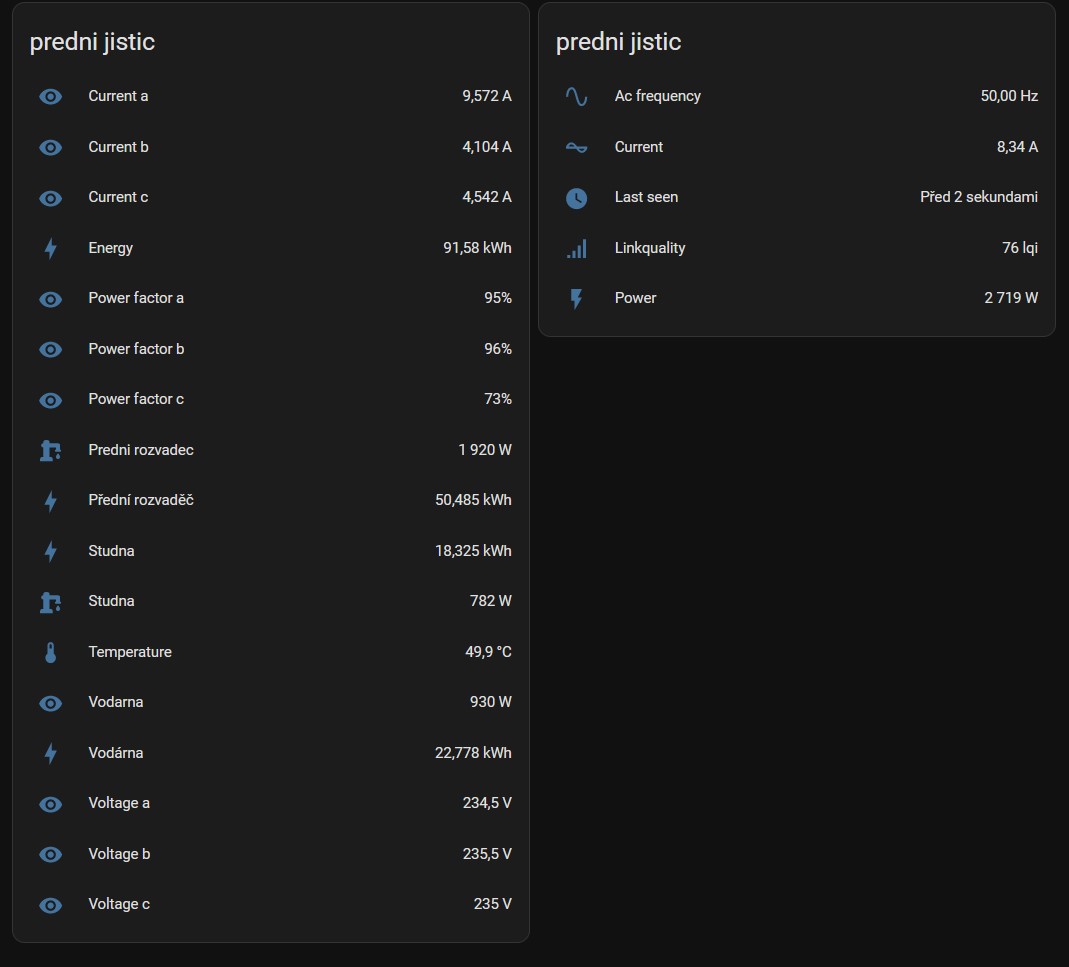Click the 49,9 °C temperature value
Image resolution: width=1069 pixels, height=967 pixels.
pyautogui.click(x=488, y=652)
